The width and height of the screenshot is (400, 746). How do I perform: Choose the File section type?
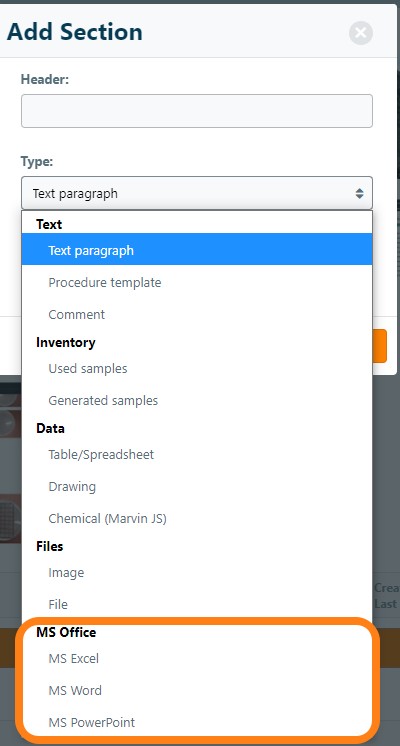(197, 604)
